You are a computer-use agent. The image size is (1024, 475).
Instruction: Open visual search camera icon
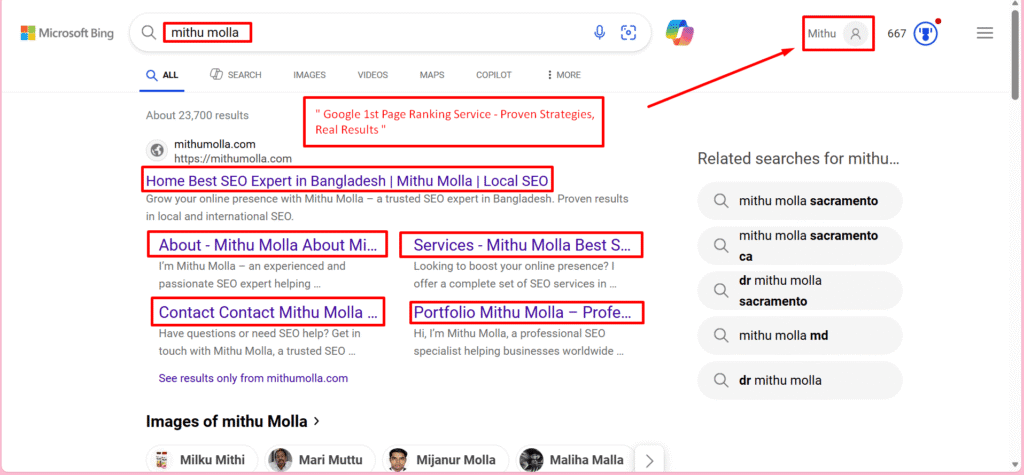[x=628, y=33]
